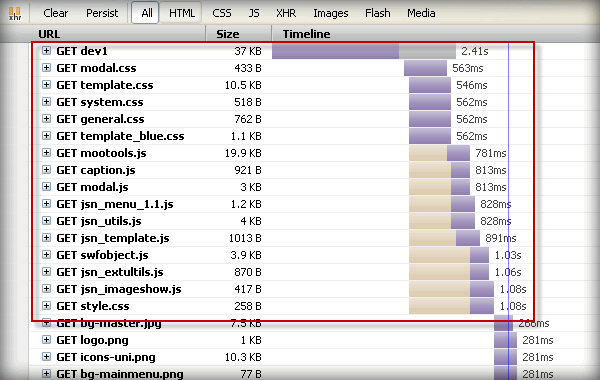Expand the GET dev1 request
600x380 pixels.
point(46,51)
